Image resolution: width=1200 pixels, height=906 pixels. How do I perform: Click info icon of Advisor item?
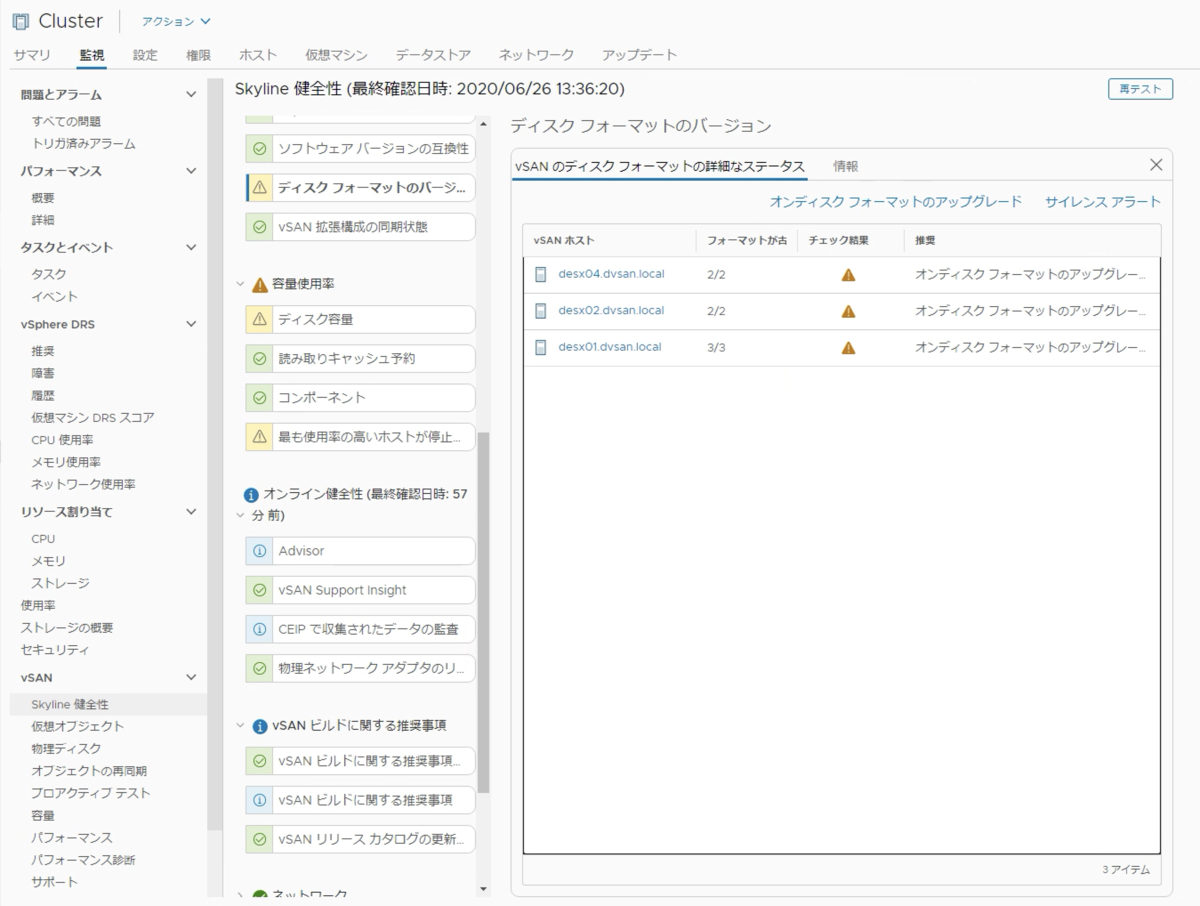tap(260, 551)
